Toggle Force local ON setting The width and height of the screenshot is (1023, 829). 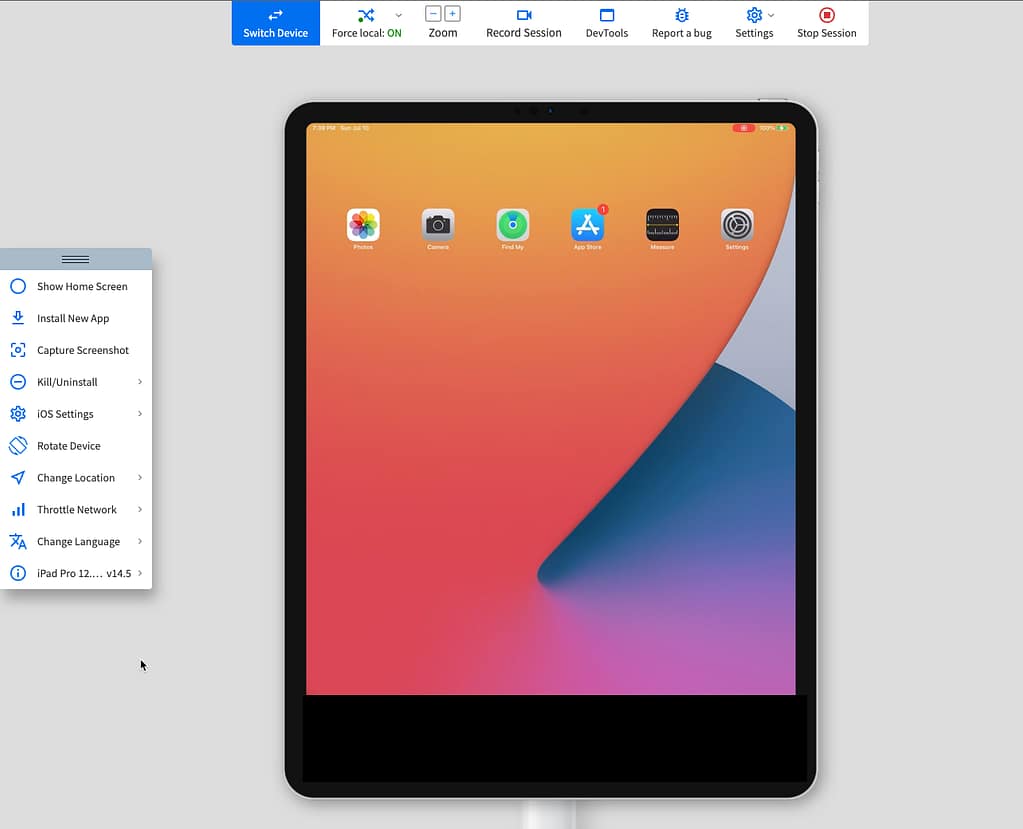367,23
